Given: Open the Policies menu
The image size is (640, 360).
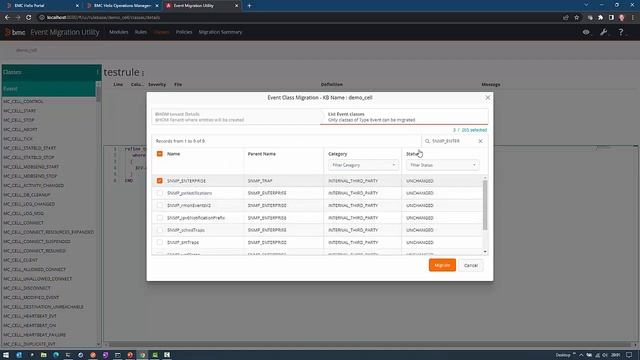Looking at the screenshot, I should pos(184,32).
